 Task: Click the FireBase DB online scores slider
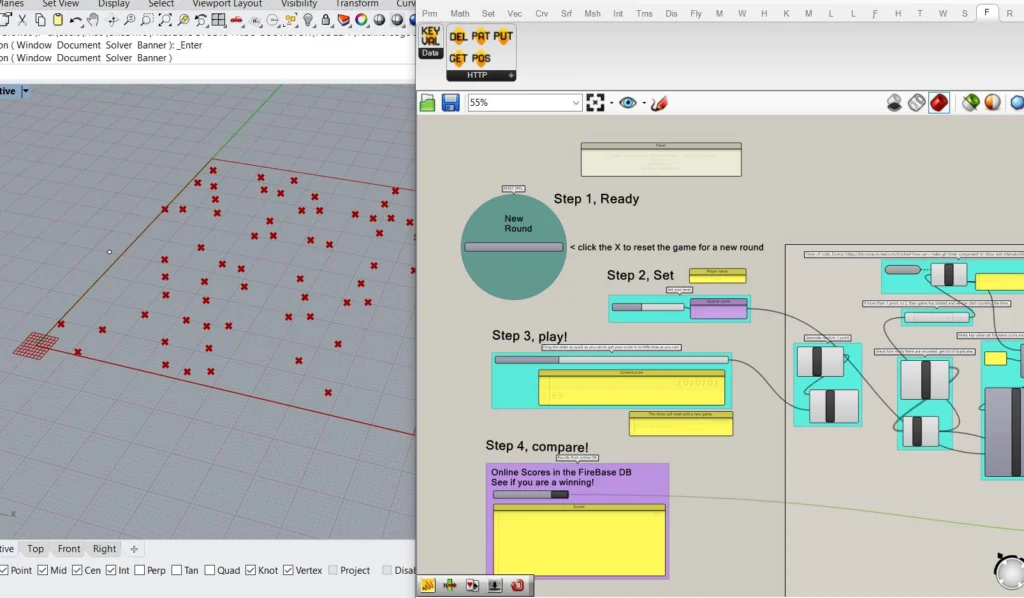click(530, 494)
